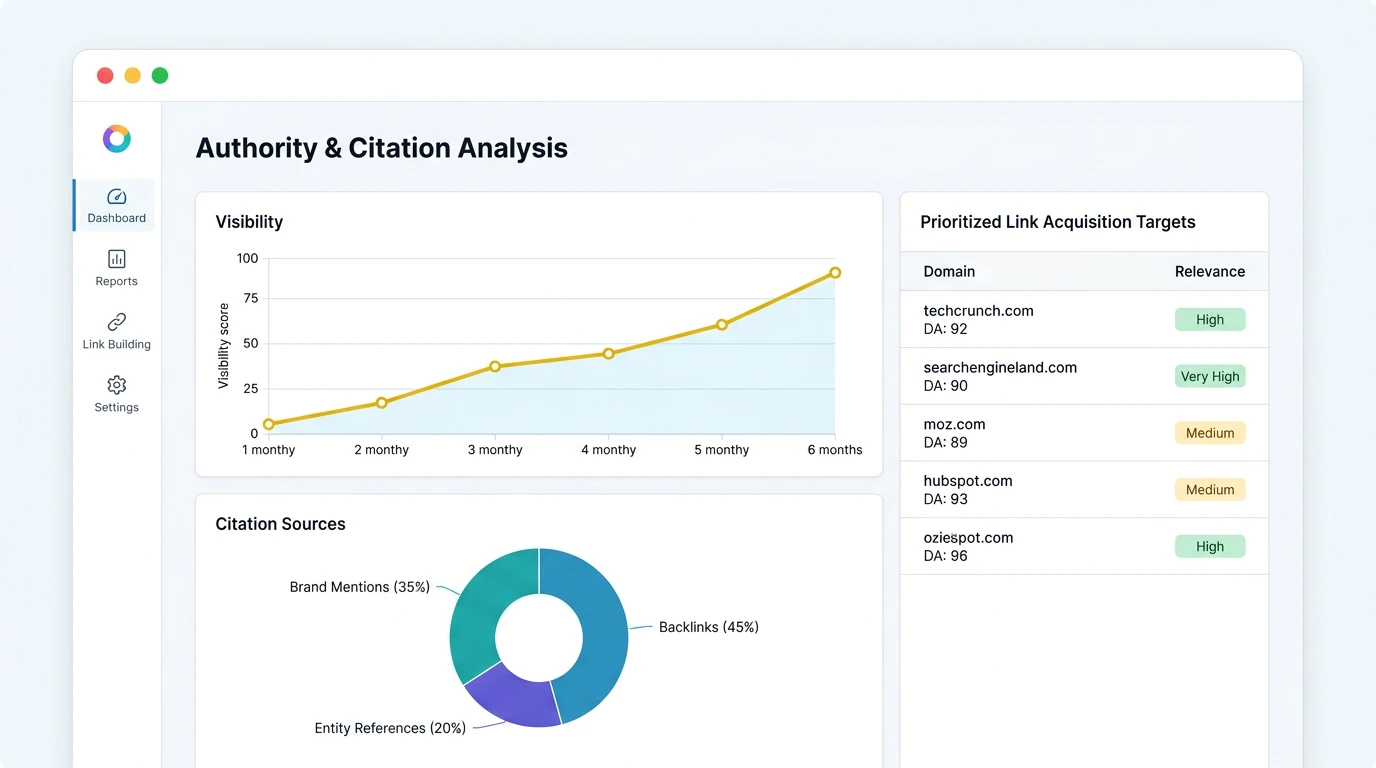Click the Relevance column header
Viewport: 1376px width, 768px height.
click(1210, 271)
